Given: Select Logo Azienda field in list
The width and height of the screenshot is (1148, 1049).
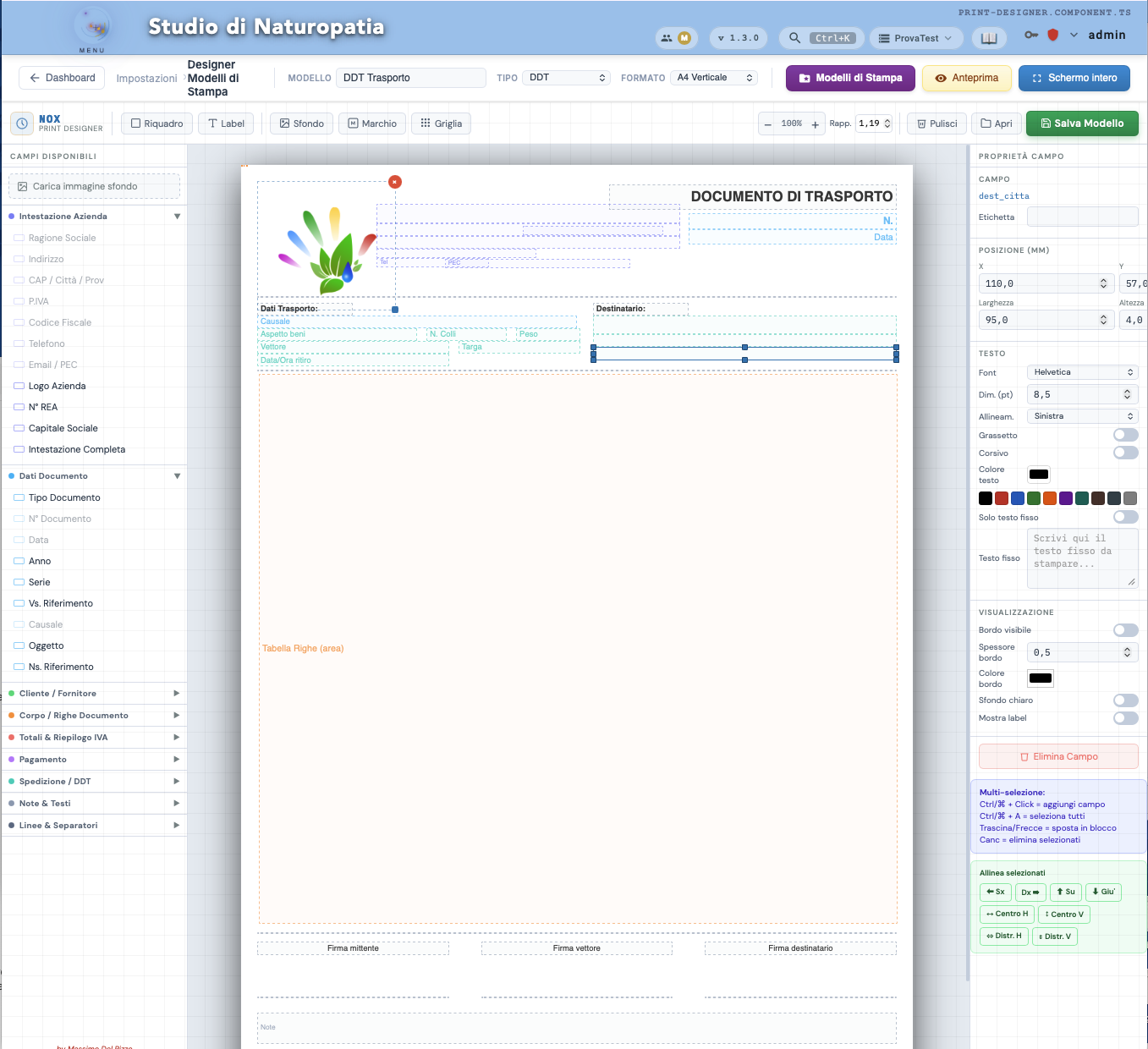Looking at the screenshot, I should (x=57, y=386).
